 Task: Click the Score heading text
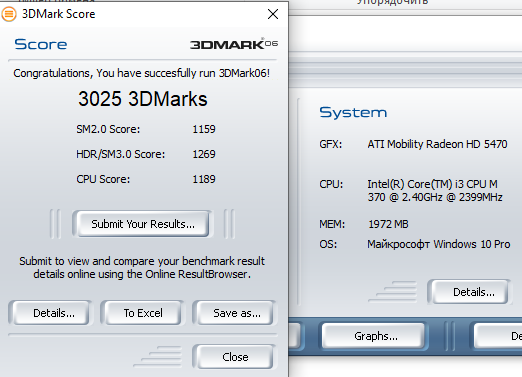point(41,44)
